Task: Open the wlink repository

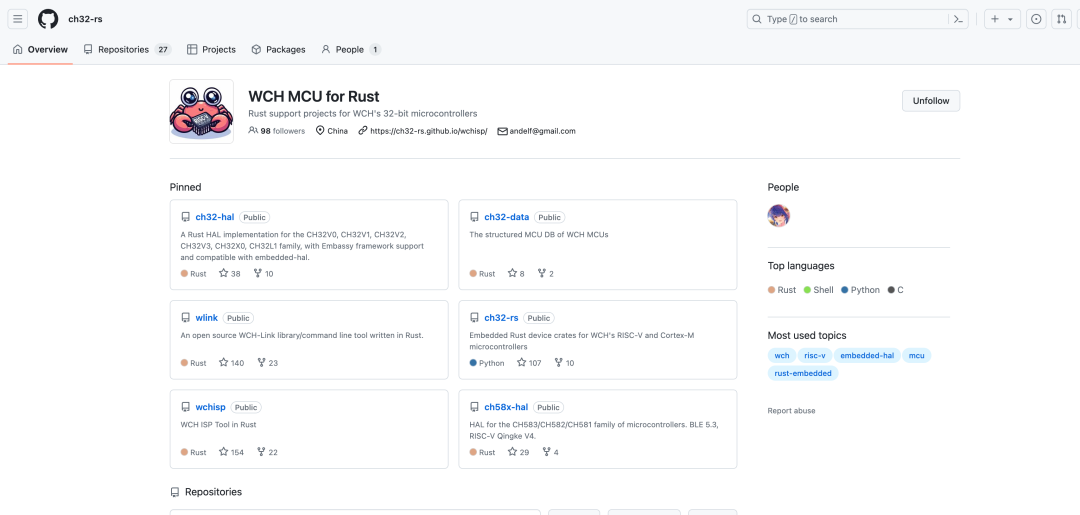Action: (207, 317)
